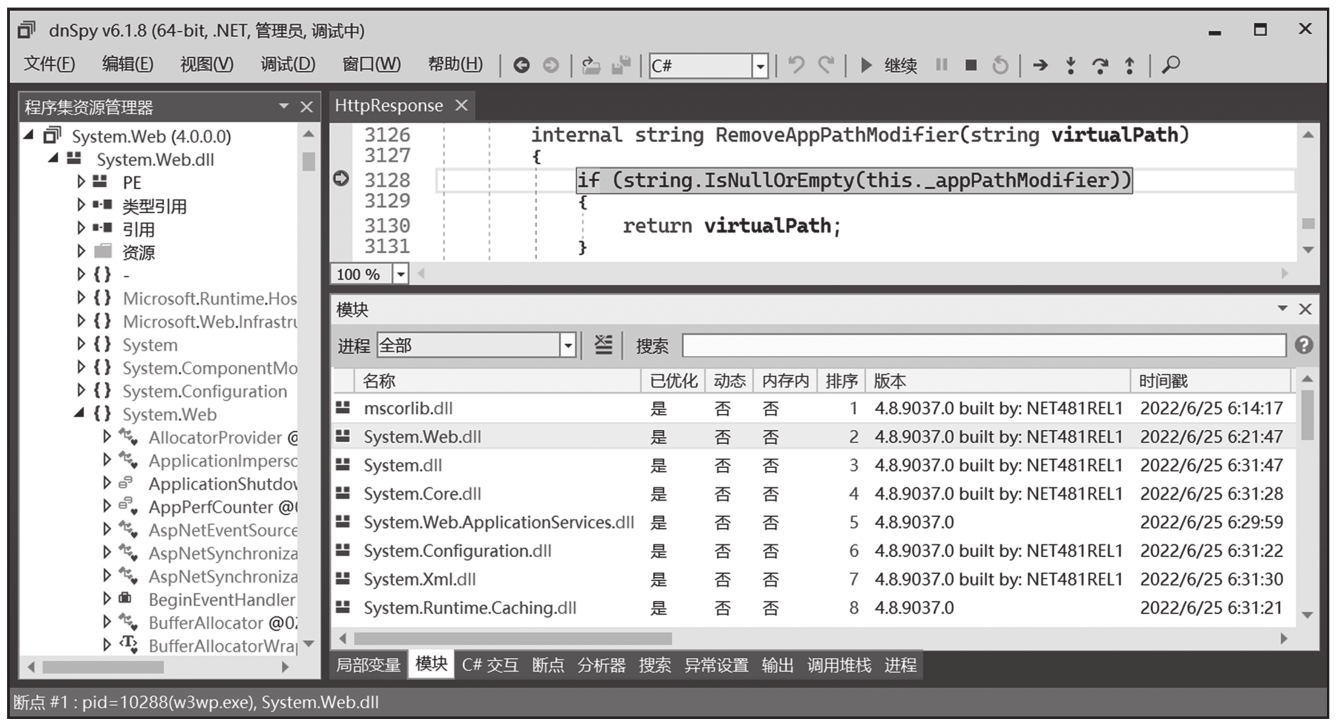Sort modules by the 名称 column

click(499, 381)
